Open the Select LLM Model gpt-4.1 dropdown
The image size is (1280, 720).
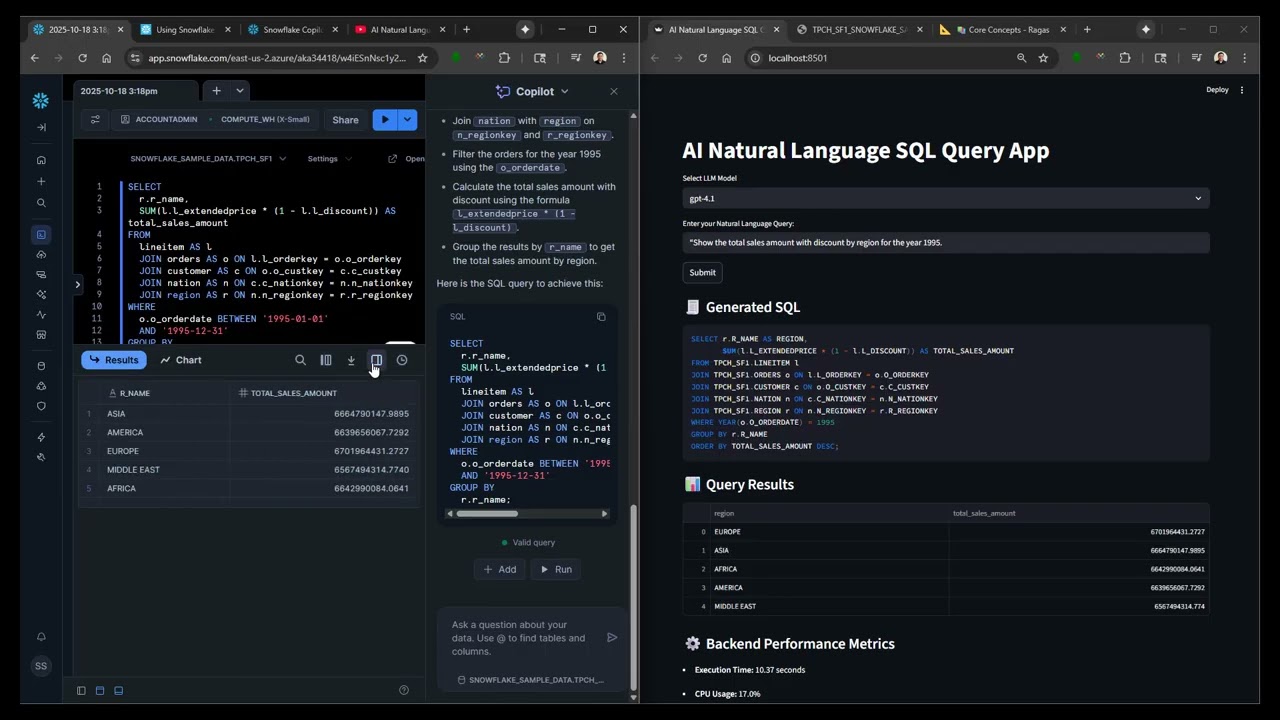(x=946, y=198)
